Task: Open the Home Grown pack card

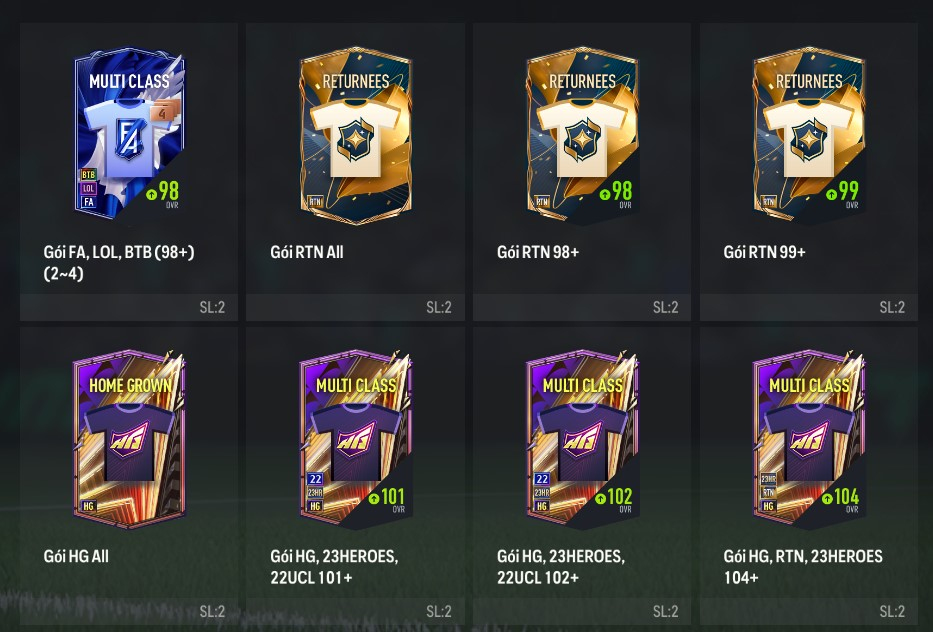Action: 129,439
